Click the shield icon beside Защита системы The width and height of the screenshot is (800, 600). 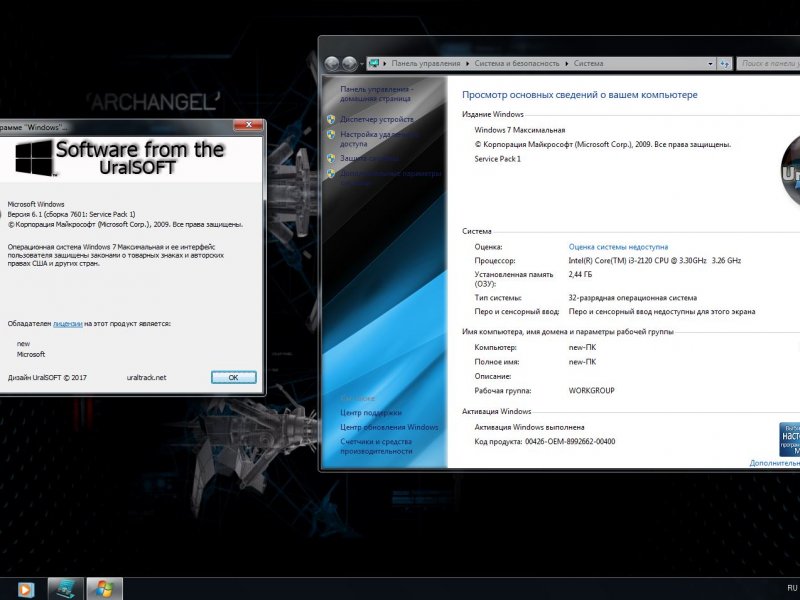click(x=331, y=159)
